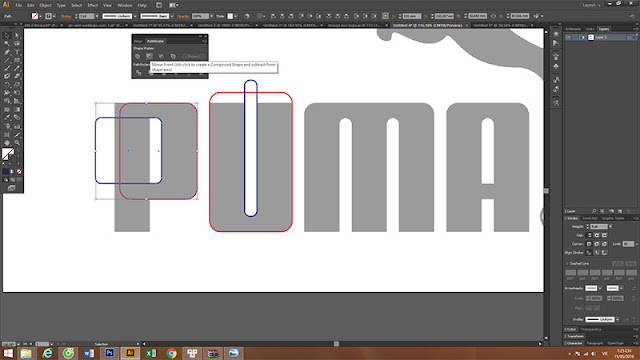Open Opacity value dropdown arrow

pyautogui.click(x=211, y=16)
